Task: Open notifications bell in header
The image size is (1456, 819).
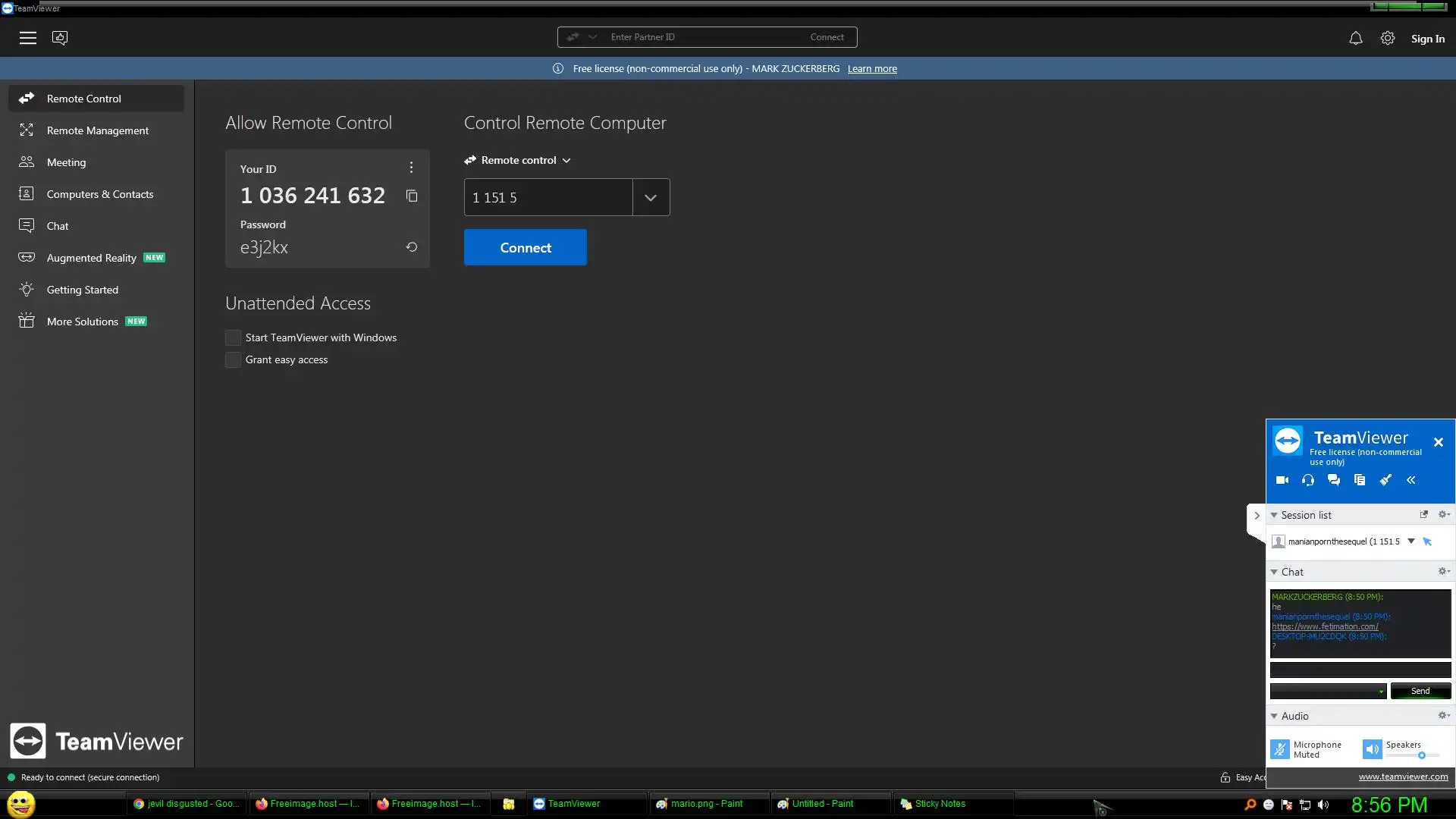Action: tap(1356, 38)
